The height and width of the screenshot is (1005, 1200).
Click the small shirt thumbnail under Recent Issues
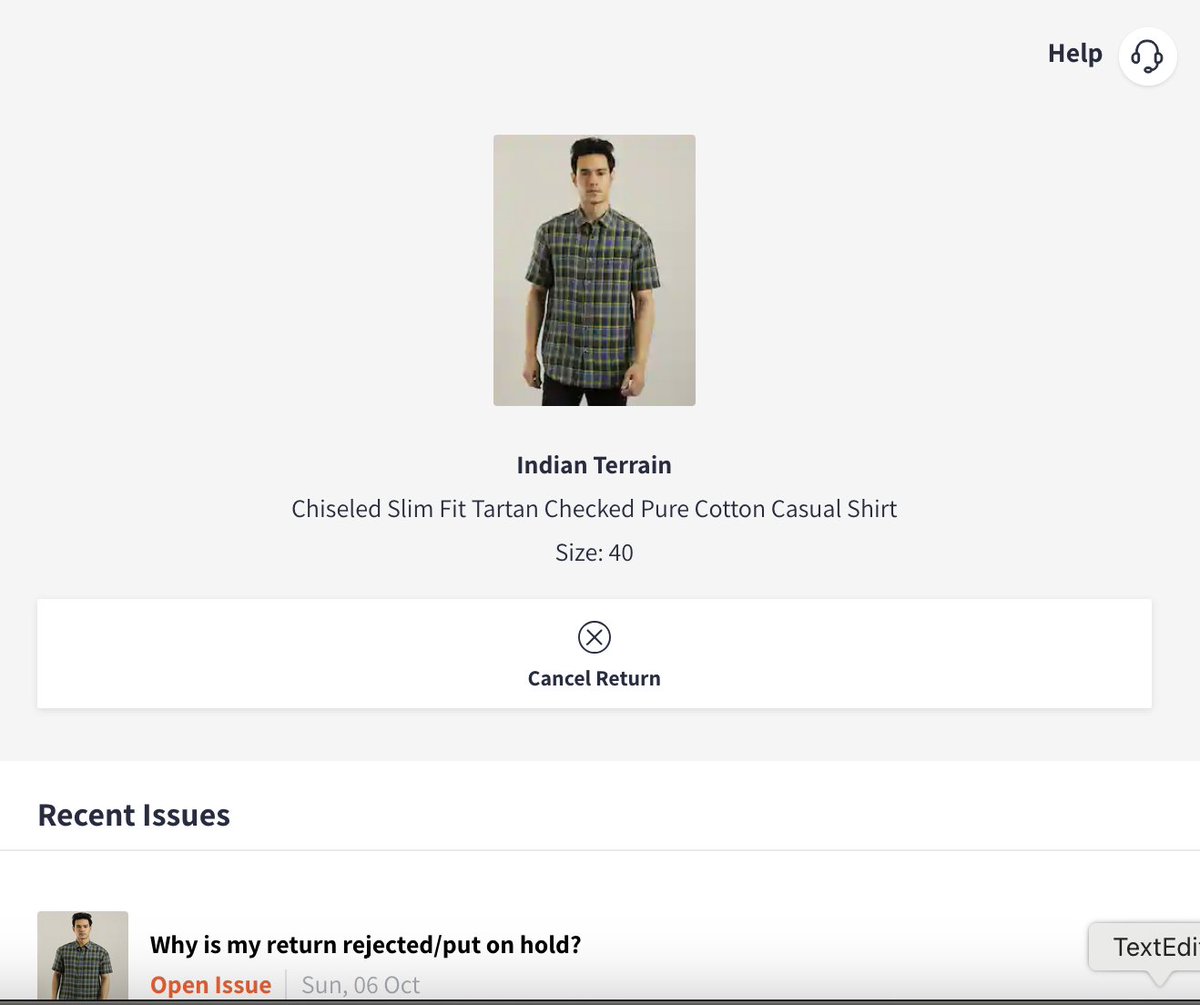[x=82, y=957]
